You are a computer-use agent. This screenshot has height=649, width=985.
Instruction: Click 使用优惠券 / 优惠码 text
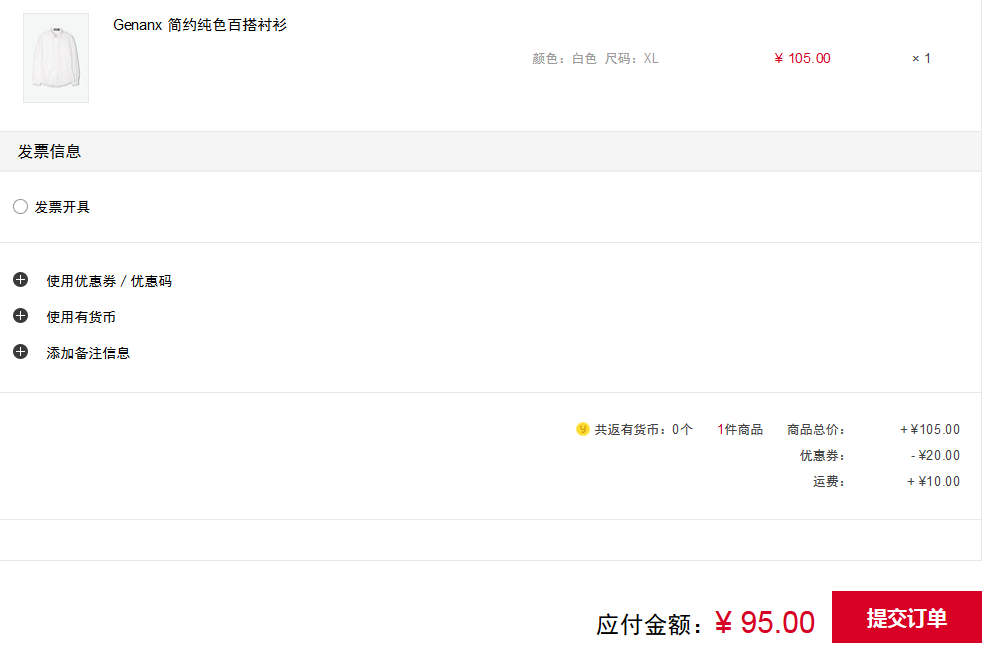tap(109, 281)
